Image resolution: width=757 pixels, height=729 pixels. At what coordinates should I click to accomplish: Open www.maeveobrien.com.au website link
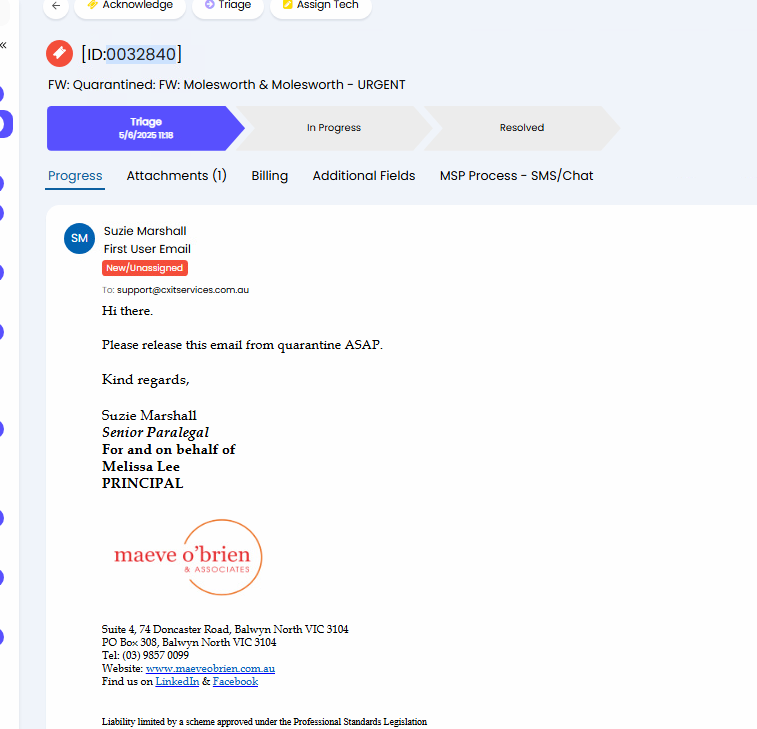(x=210, y=669)
